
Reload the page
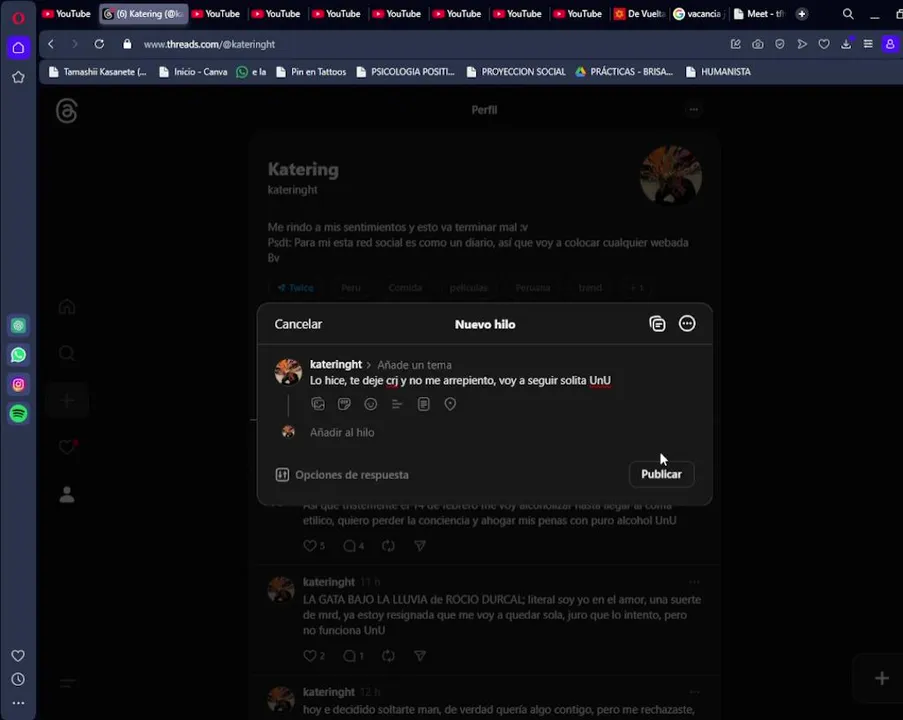click(99, 44)
